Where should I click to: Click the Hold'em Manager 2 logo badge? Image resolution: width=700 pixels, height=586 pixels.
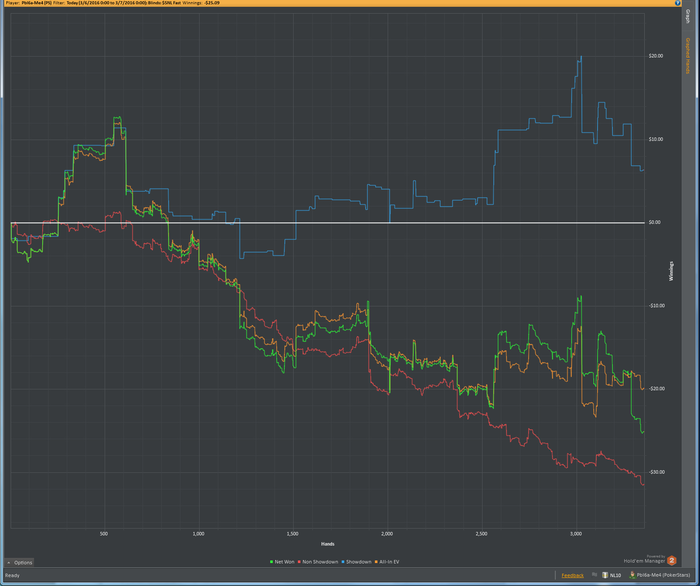click(671, 561)
